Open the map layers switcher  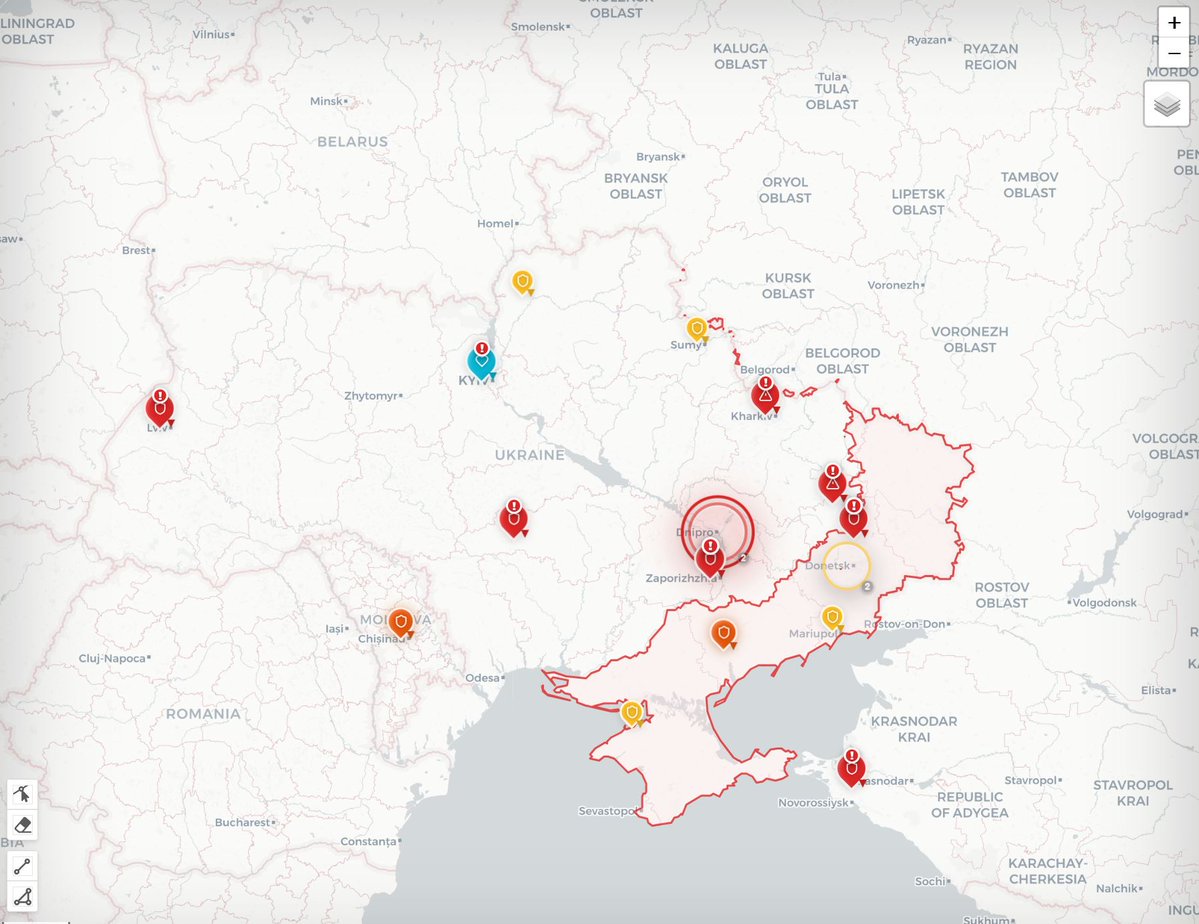point(1166,103)
